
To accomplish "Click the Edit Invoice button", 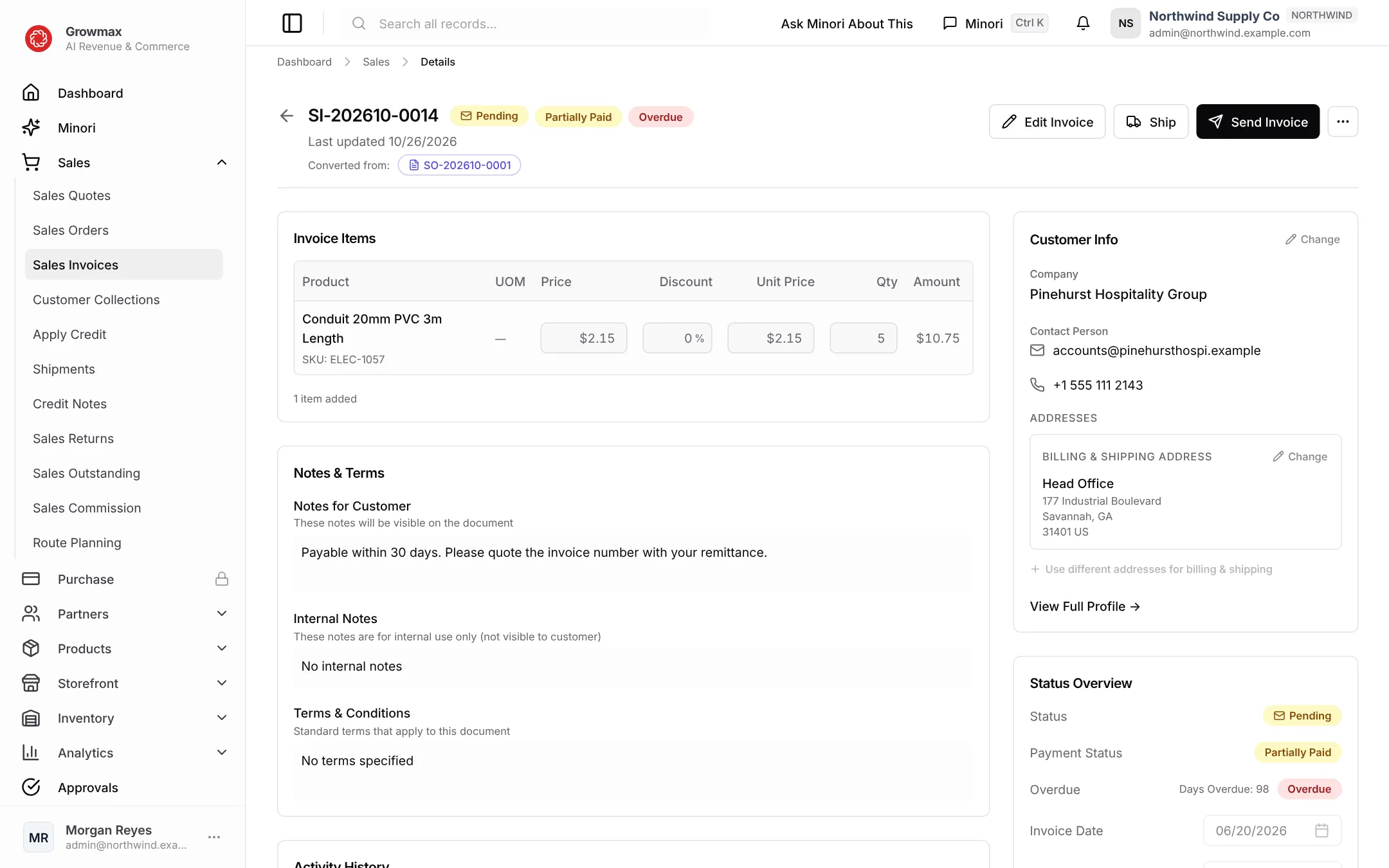I will [1047, 122].
